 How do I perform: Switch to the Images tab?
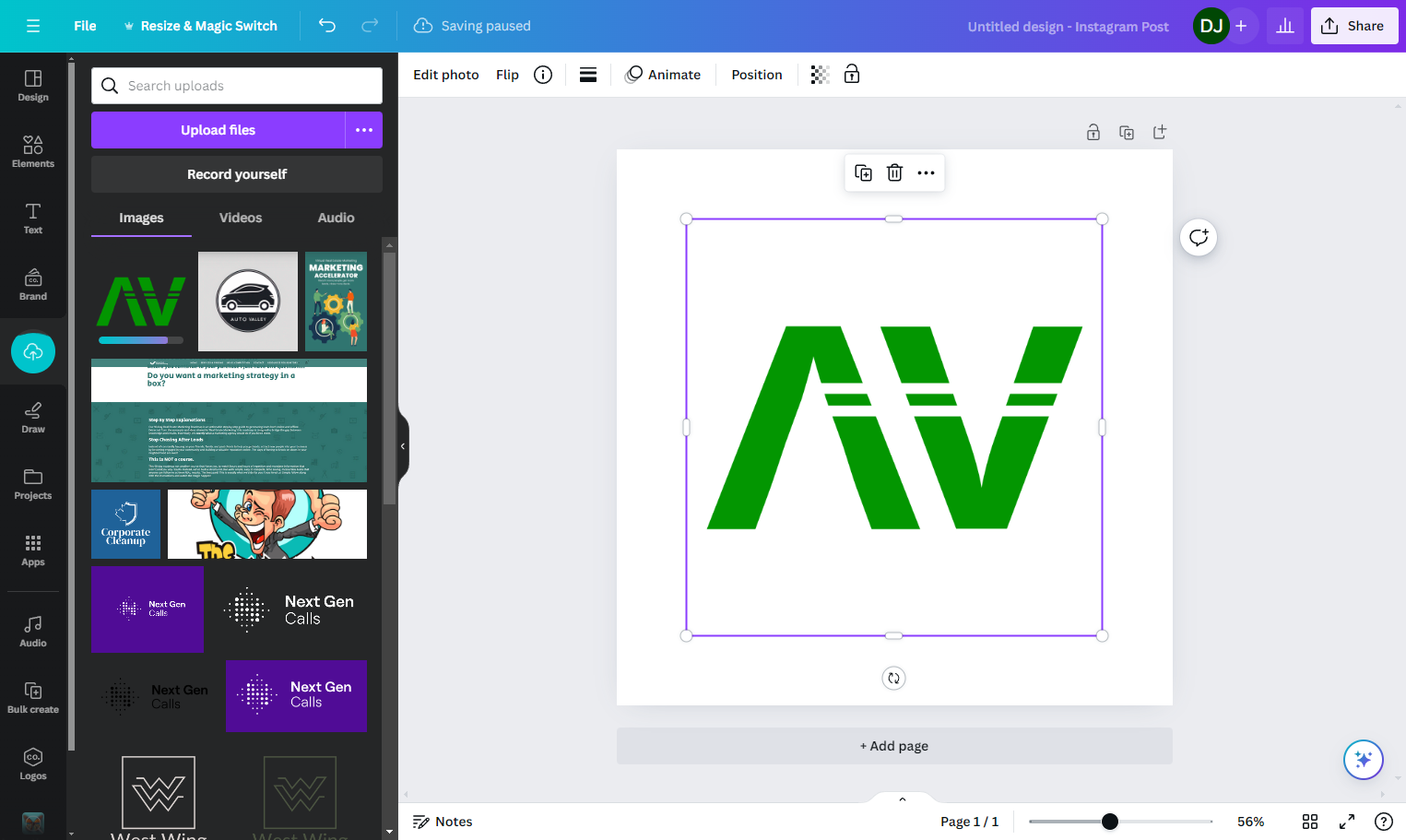(141, 218)
